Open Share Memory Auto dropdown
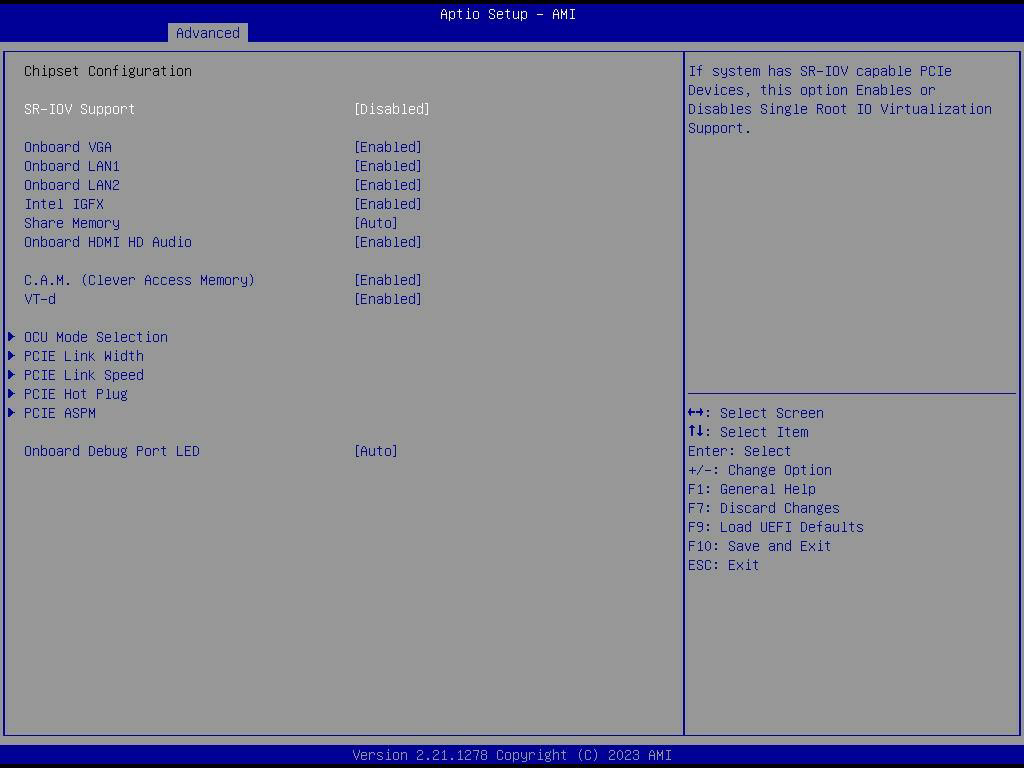The width and height of the screenshot is (1024, 768). click(375, 223)
